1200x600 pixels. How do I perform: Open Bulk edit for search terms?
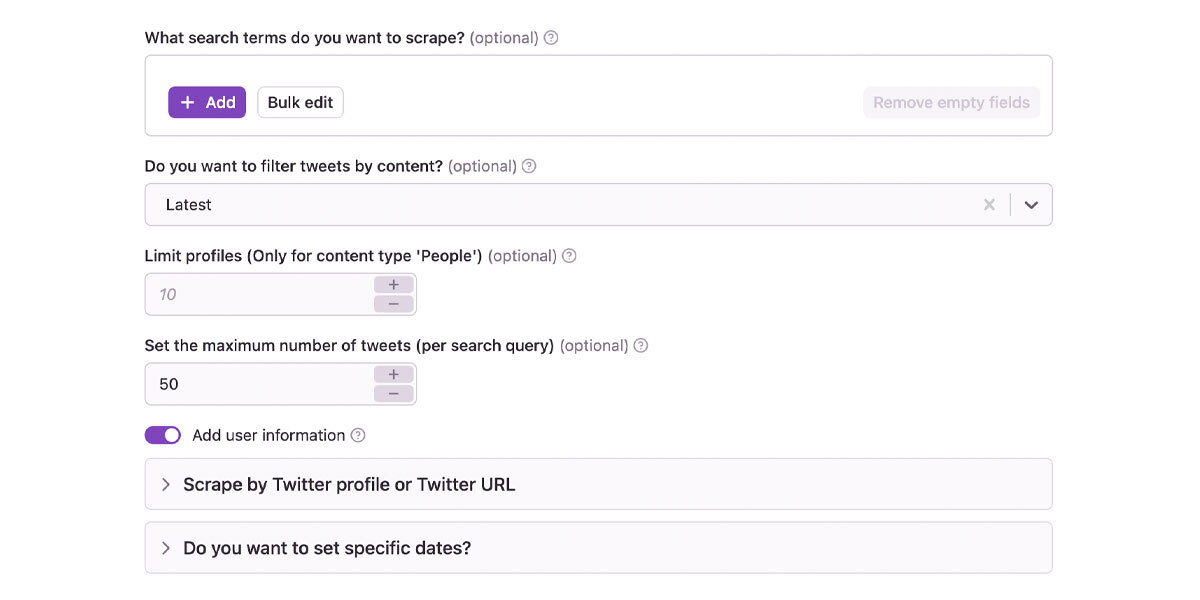pos(300,102)
